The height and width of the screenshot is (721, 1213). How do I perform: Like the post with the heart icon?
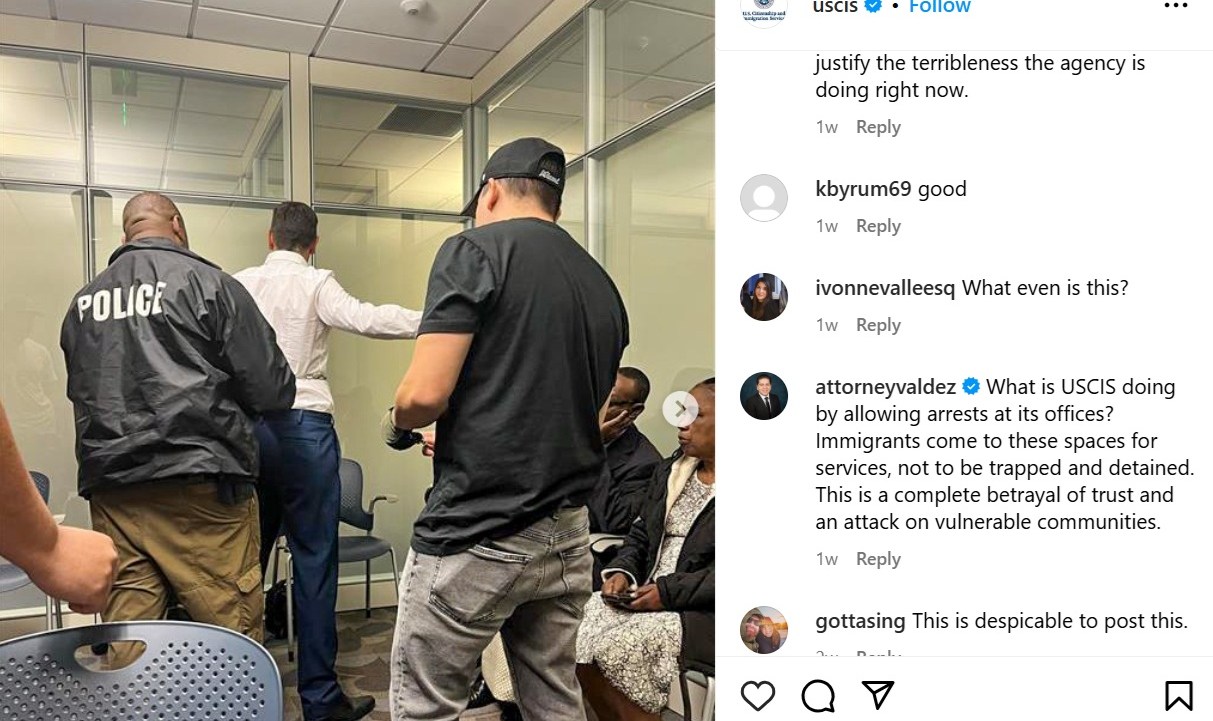click(759, 695)
